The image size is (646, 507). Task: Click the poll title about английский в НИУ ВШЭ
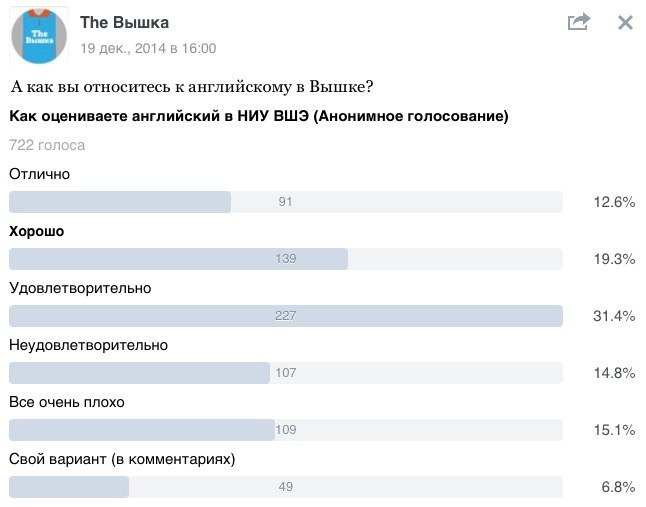(258, 117)
